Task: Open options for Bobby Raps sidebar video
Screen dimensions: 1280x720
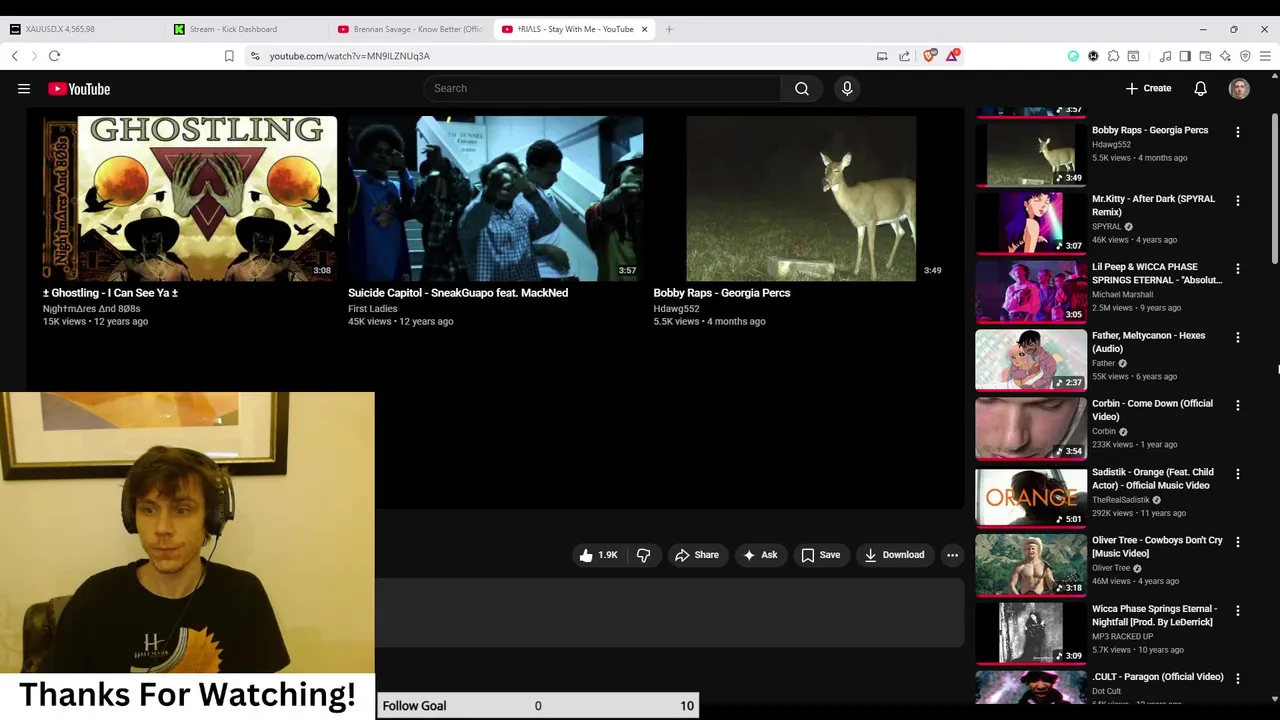Action: (x=1237, y=132)
